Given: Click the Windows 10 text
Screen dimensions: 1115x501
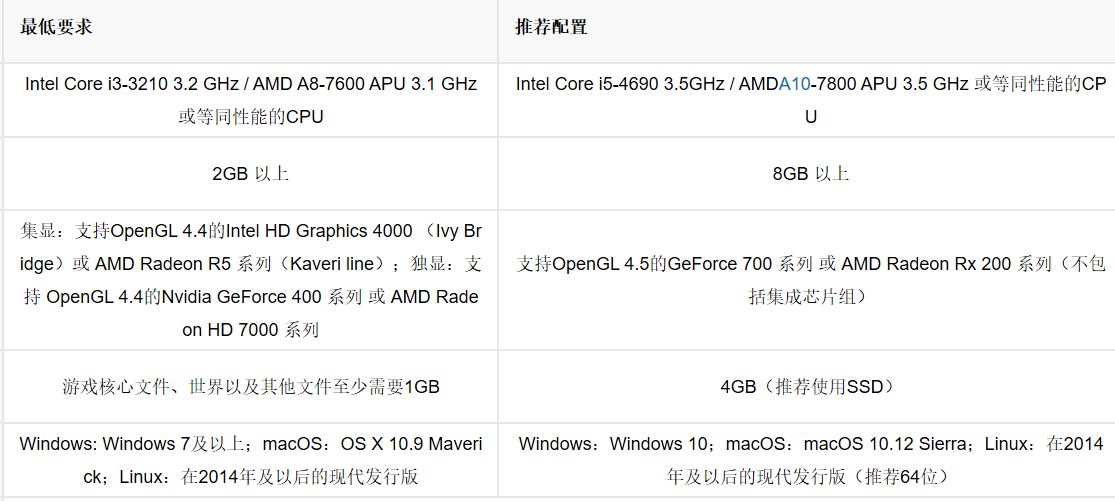Looking at the screenshot, I should coord(660,443).
